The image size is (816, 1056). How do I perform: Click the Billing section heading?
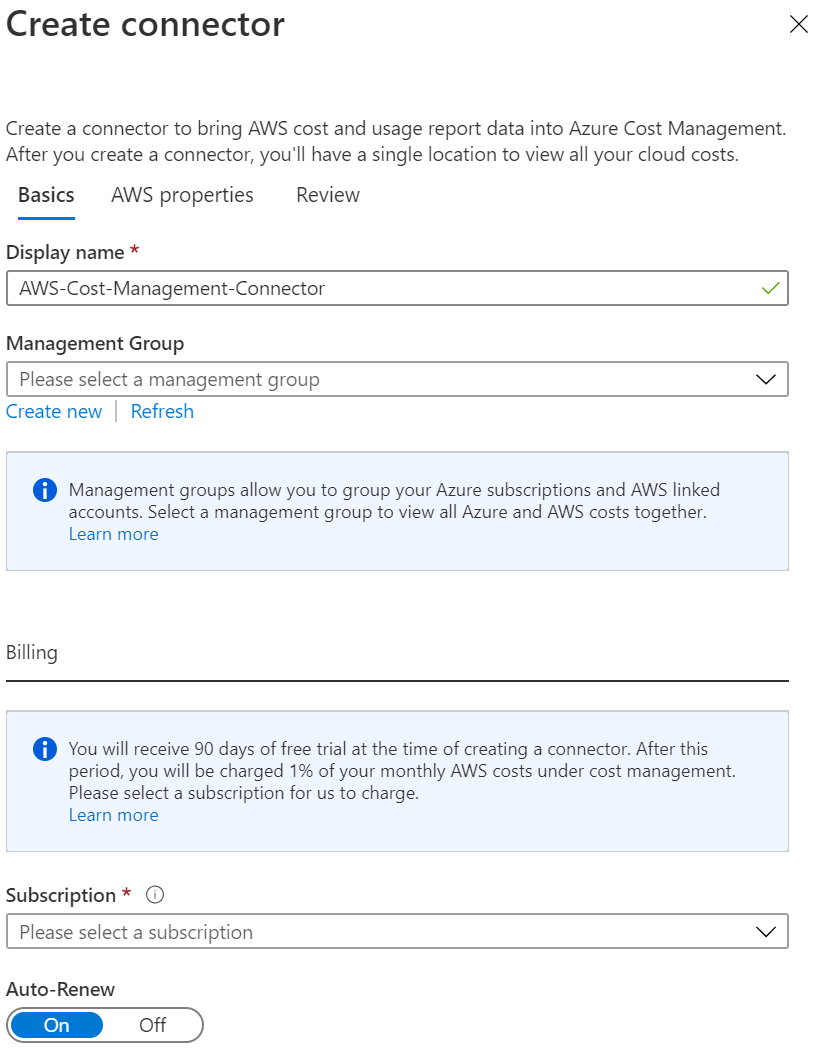32,653
